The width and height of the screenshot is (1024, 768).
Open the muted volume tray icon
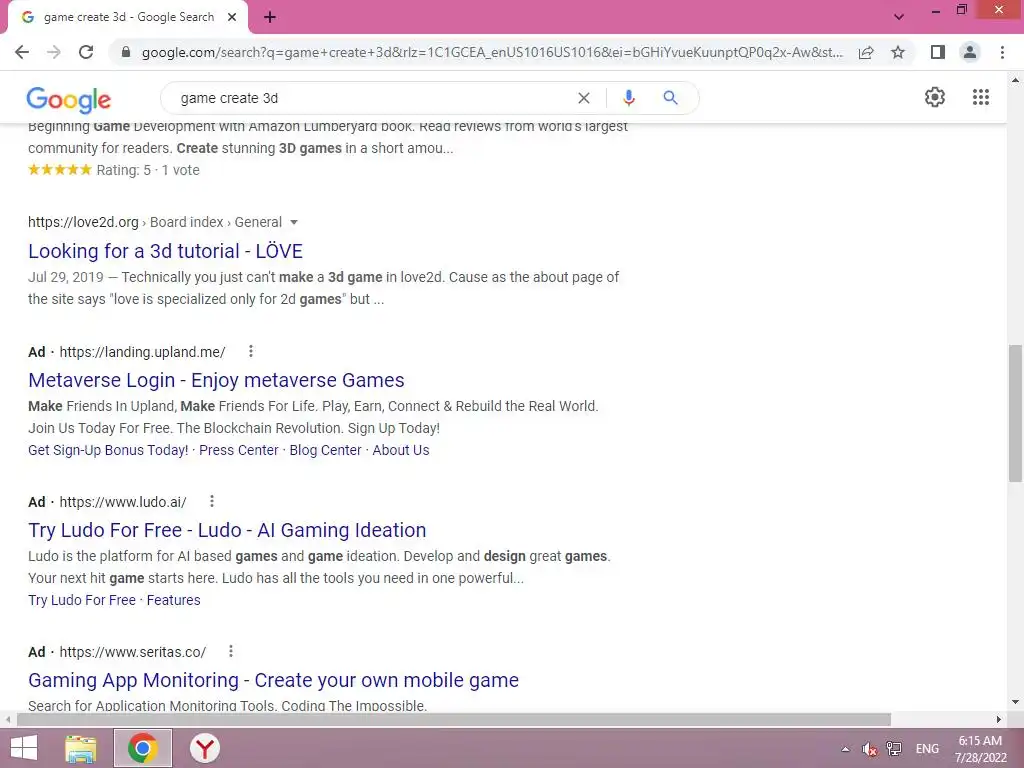coord(869,749)
